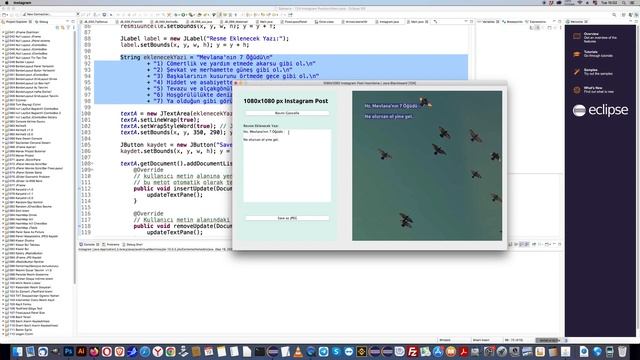Viewport: 640px width, 360px height.
Task: Click the bird photo preview panel
Action: (x=427, y=166)
